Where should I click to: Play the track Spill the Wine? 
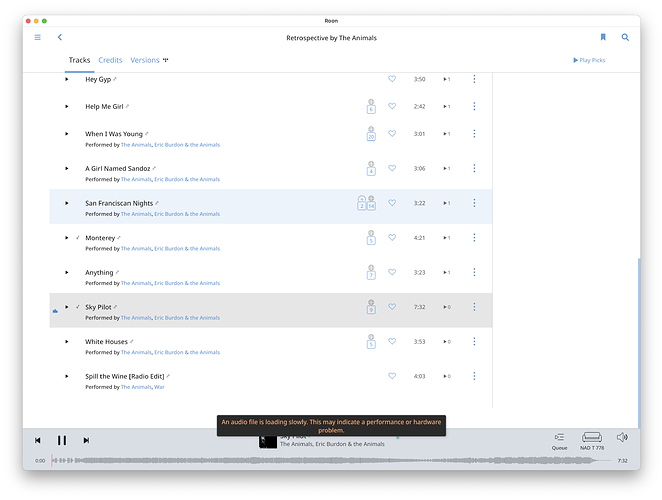[x=67, y=376]
